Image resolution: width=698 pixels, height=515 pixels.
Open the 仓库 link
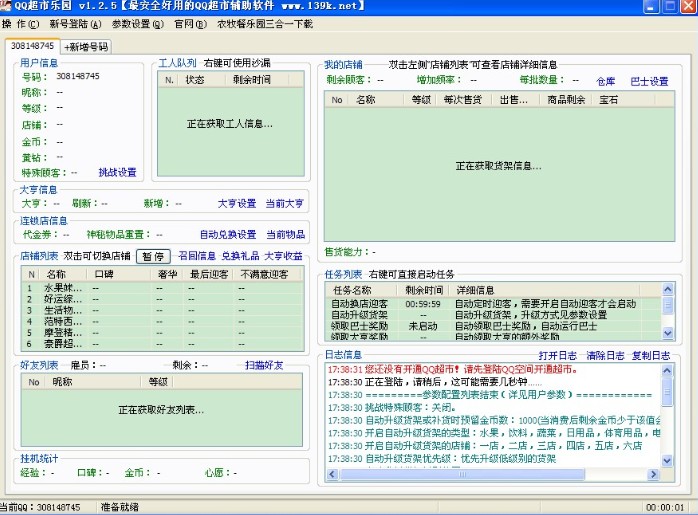605,81
